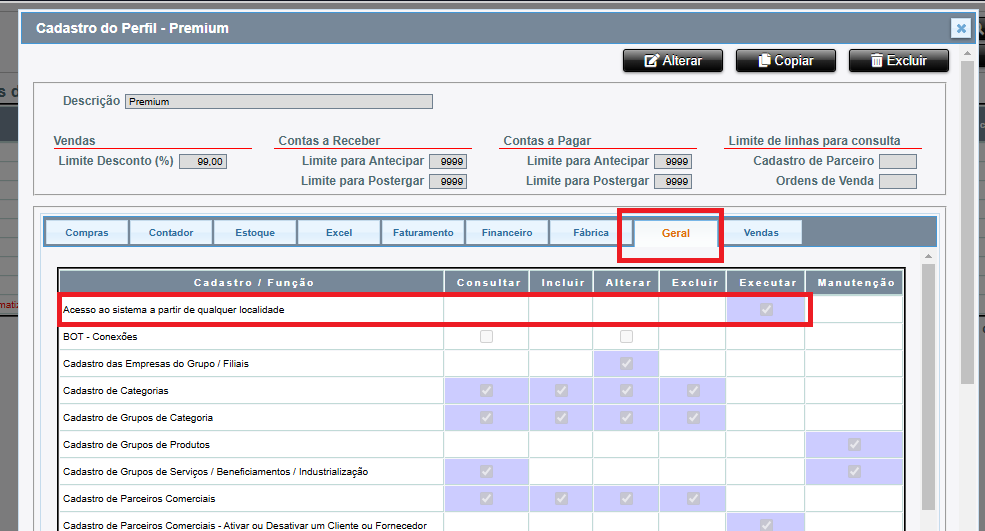Screen dimensions: 985x531
Task: Click the Alterar edit button
Action: click(x=673, y=61)
